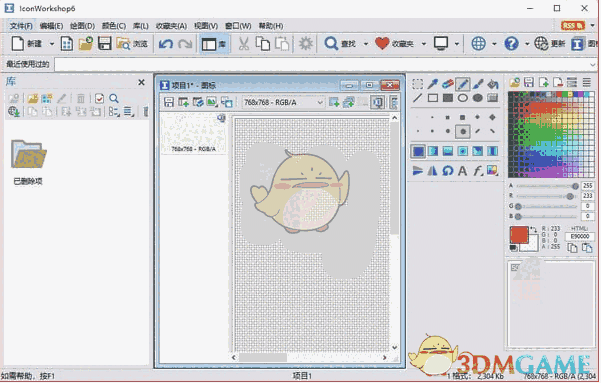601x383 pixels.
Task: Pick the eyedropper color picker tool
Action: 433,83
